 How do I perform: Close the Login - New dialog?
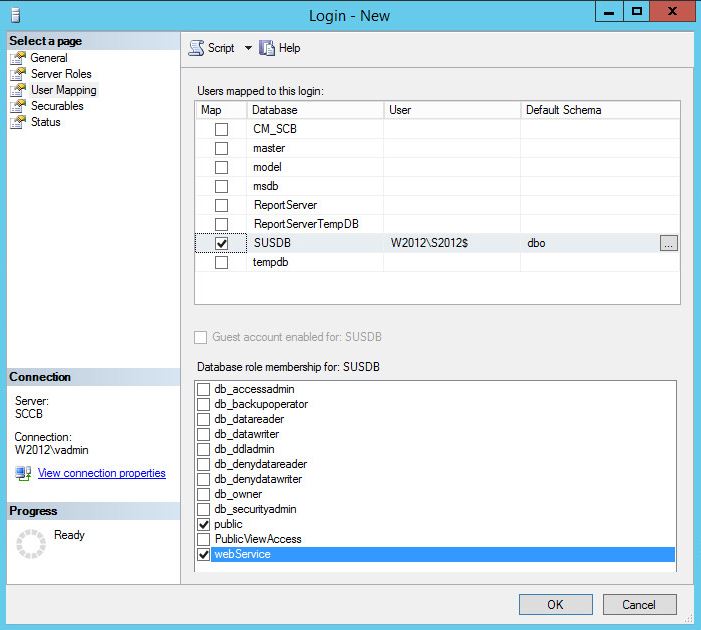click(672, 11)
